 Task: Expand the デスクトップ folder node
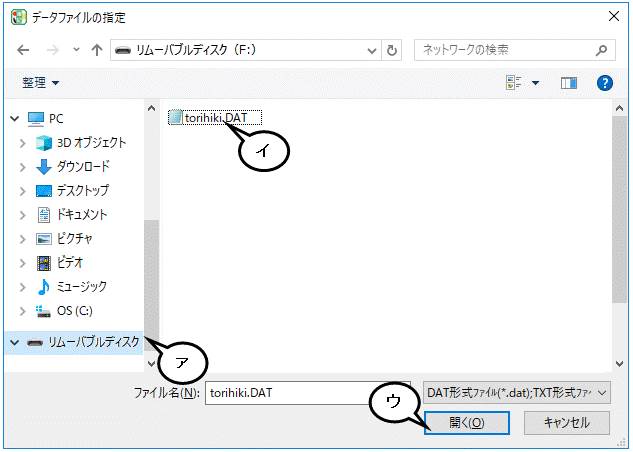point(23,191)
